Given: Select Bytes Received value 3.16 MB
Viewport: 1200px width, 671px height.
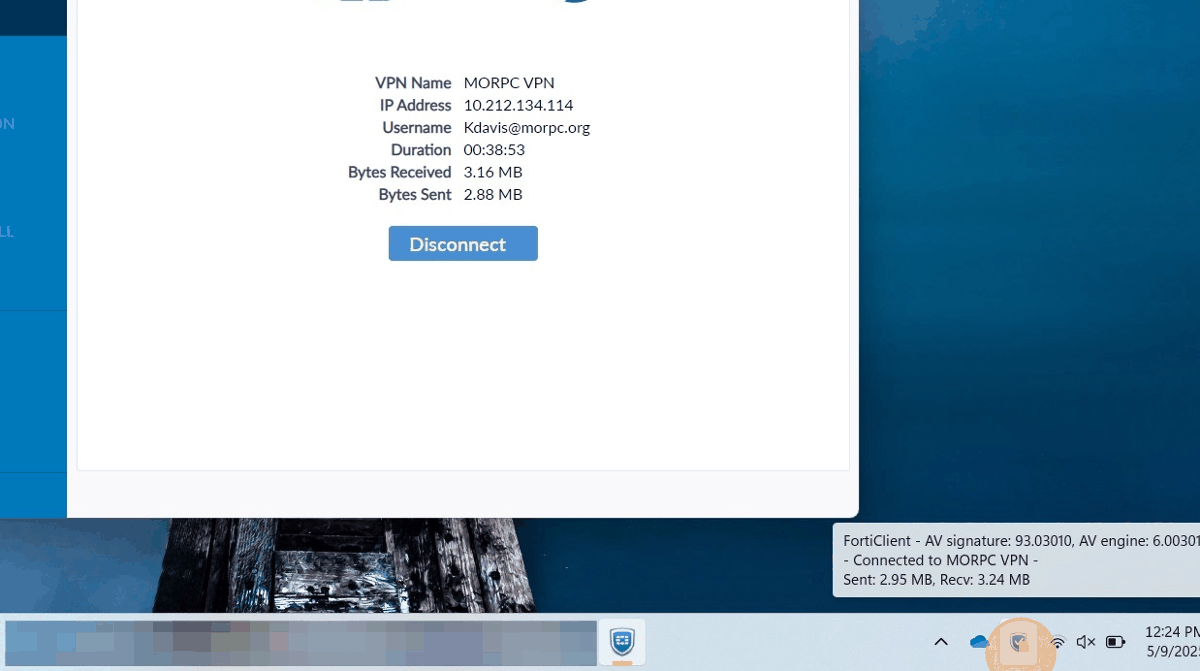Looking at the screenshot, I should (493, 172).
